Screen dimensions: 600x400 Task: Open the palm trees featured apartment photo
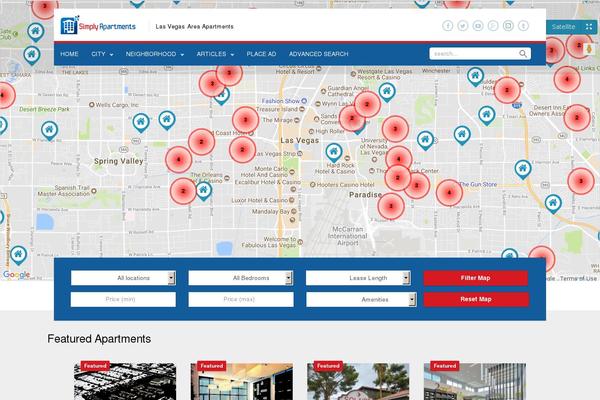click(x=358, y=381)
